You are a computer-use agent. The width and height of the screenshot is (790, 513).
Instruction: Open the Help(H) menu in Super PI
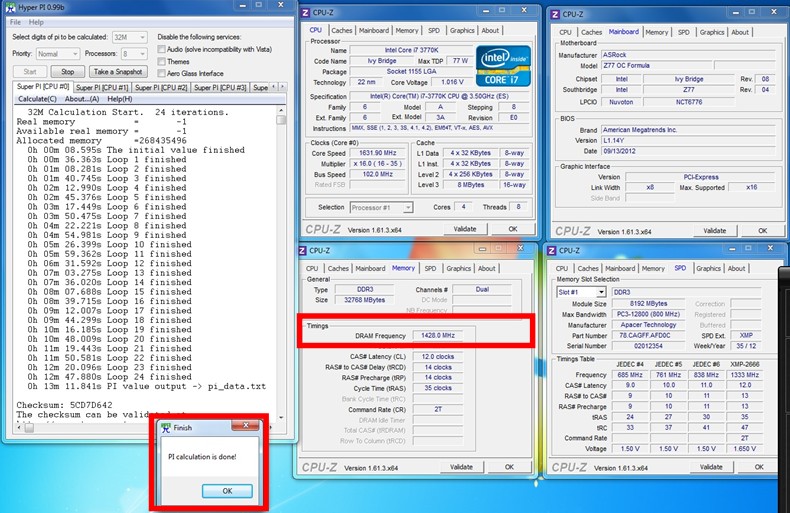120,99
